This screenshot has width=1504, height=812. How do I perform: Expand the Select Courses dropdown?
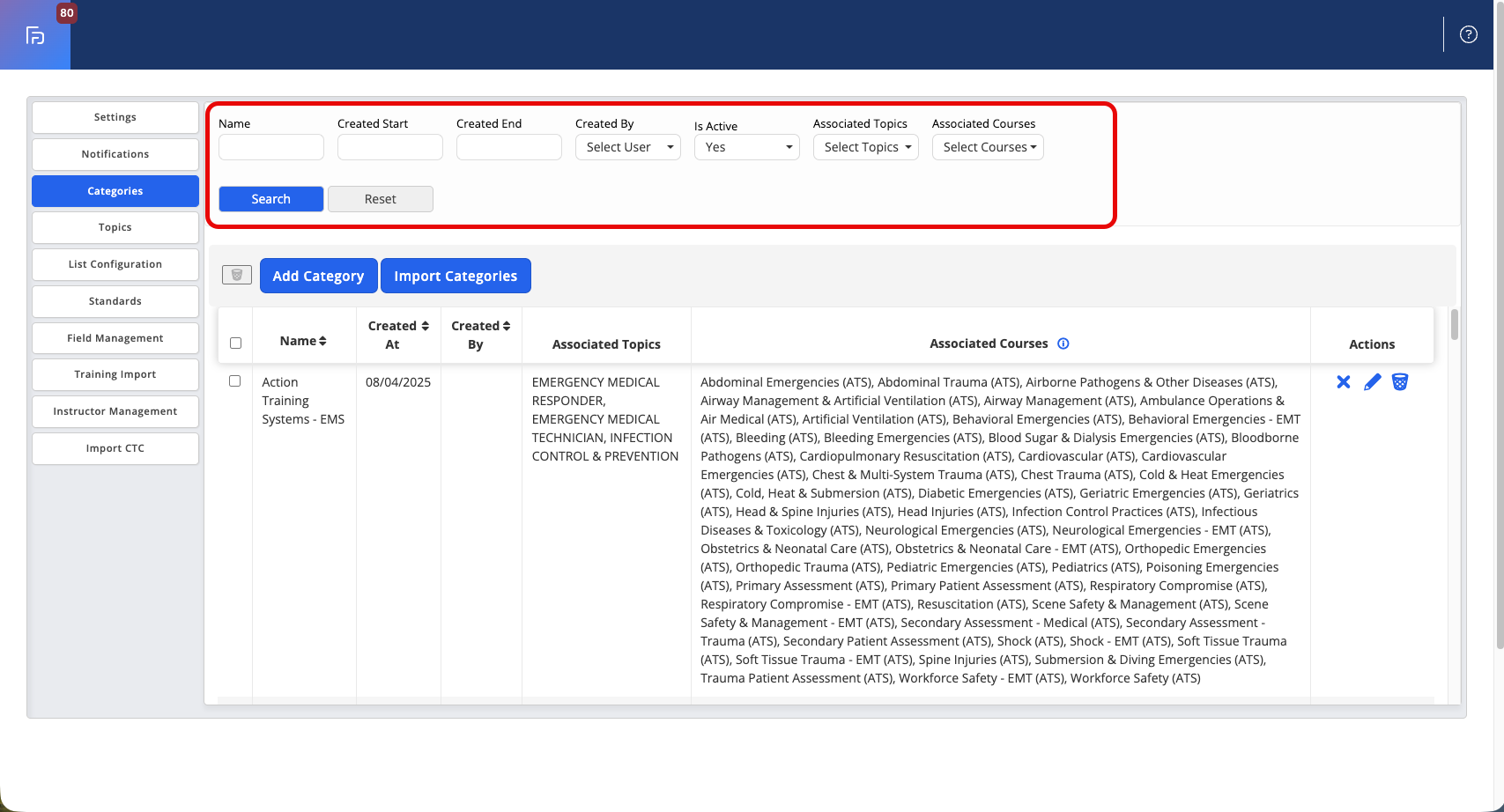[x=988, y=147]
